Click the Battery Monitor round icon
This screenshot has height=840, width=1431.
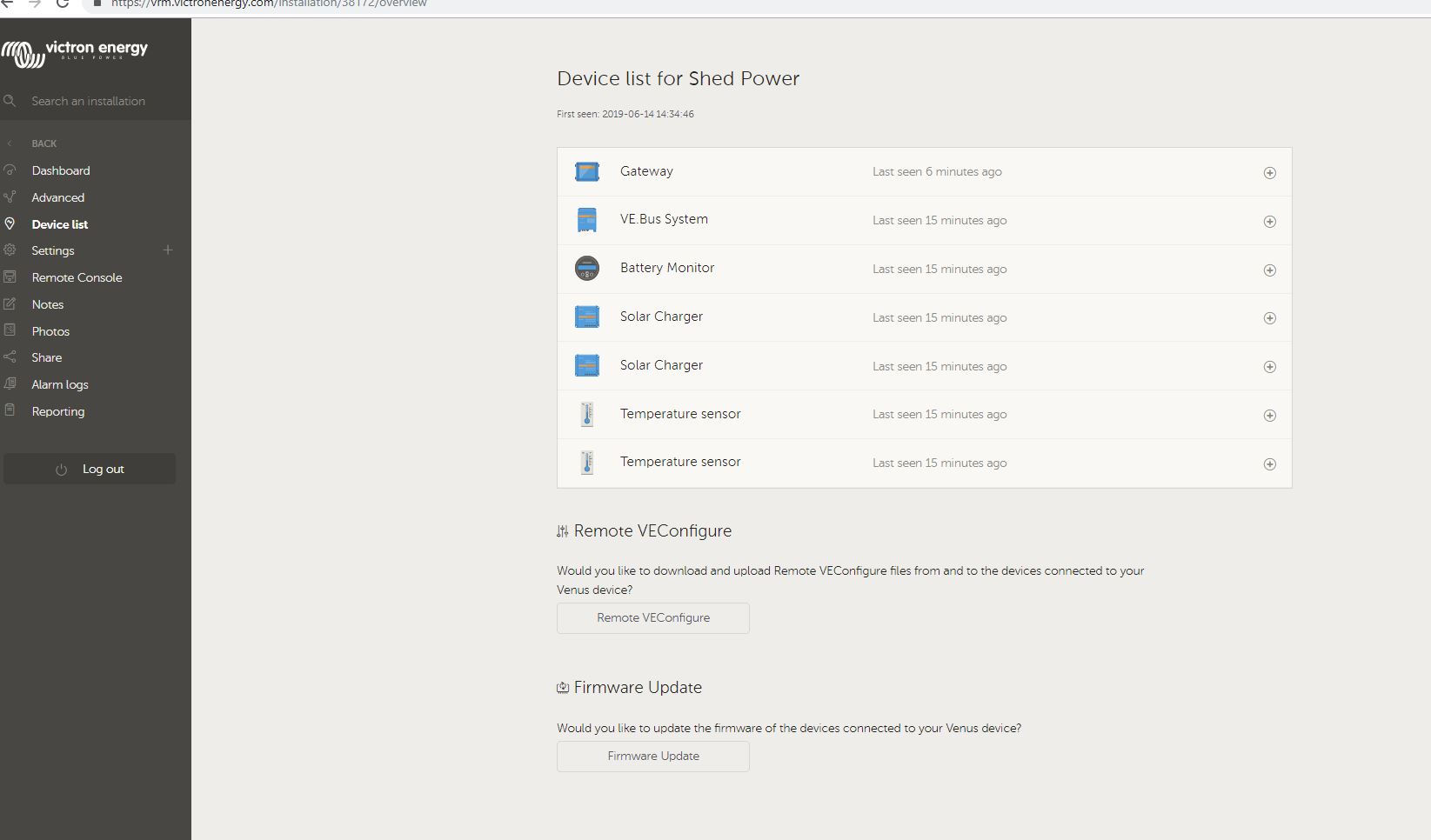(587, 269)
